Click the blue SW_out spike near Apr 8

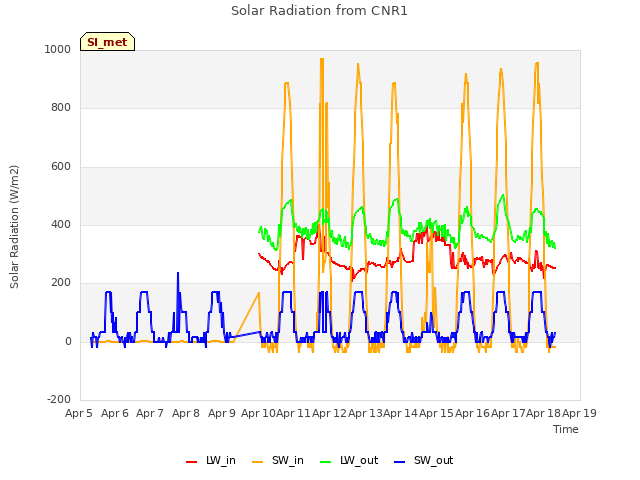pyautogui.click(x=178, y=274)
